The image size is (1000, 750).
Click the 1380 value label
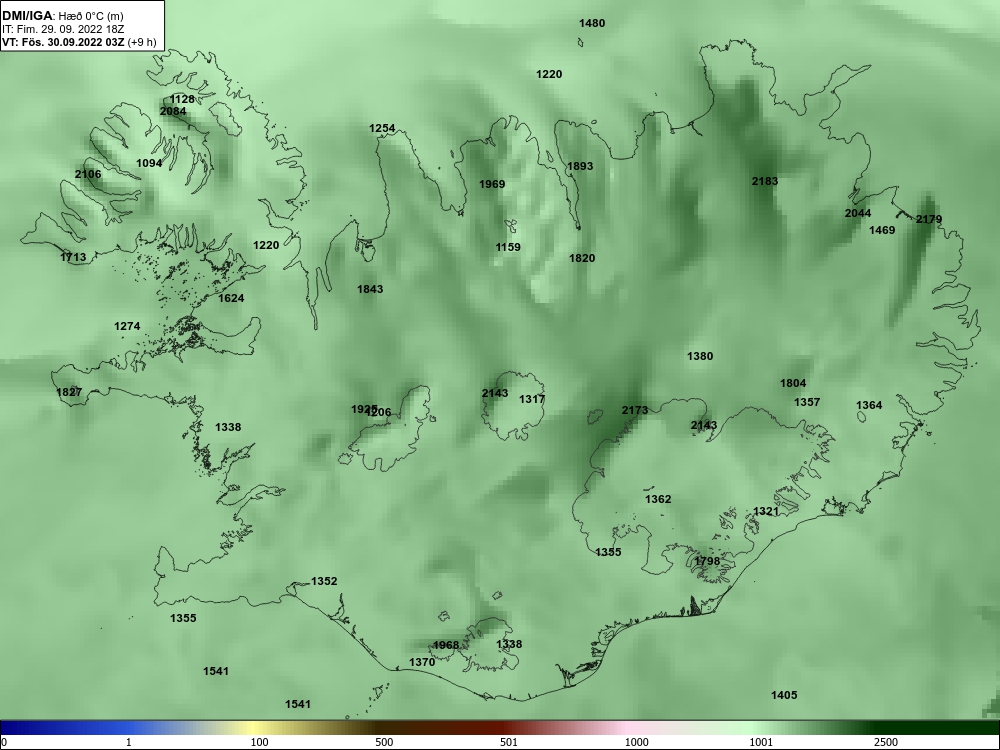[x=700, y=357]
